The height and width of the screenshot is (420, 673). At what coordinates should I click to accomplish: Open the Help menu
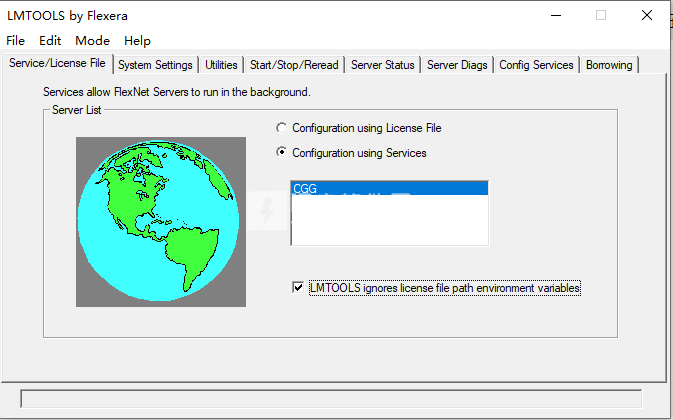click(137, 41)
